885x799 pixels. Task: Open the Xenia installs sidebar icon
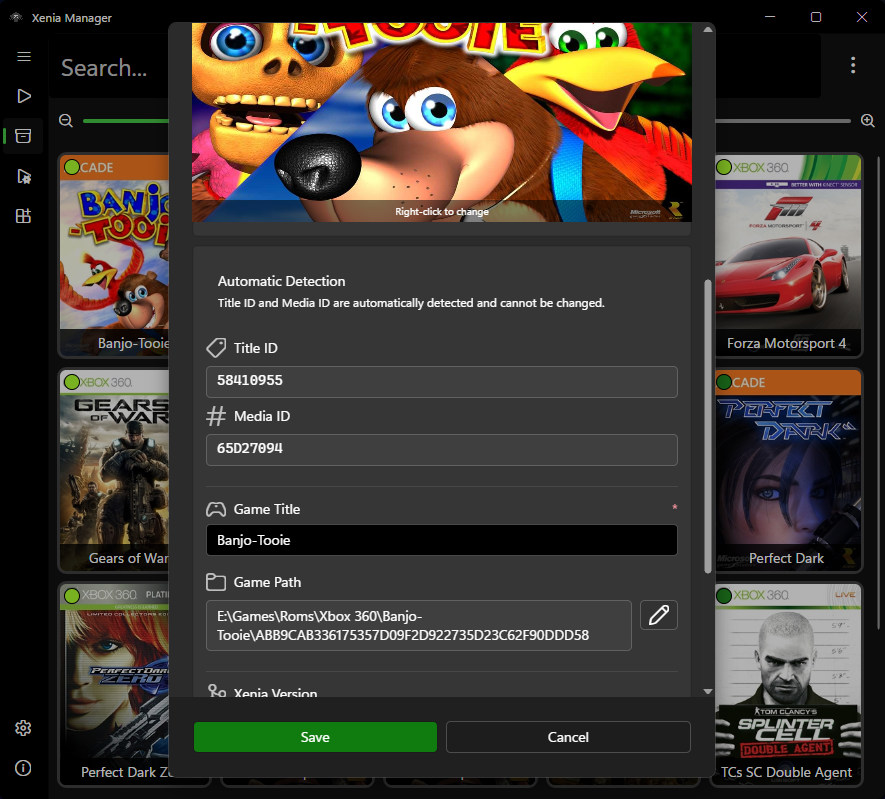24,216
